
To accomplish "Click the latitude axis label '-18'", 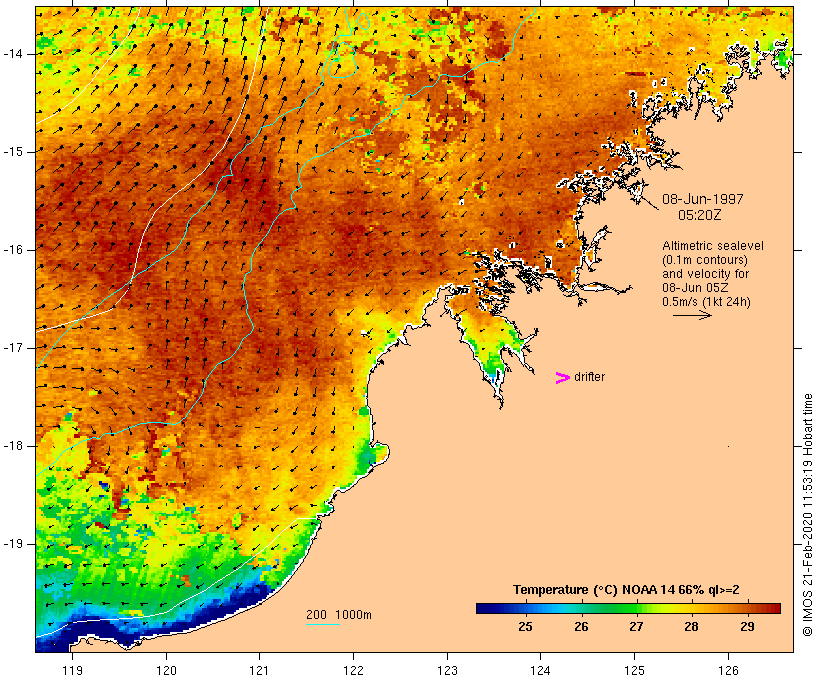I will [x=13, y=446].
